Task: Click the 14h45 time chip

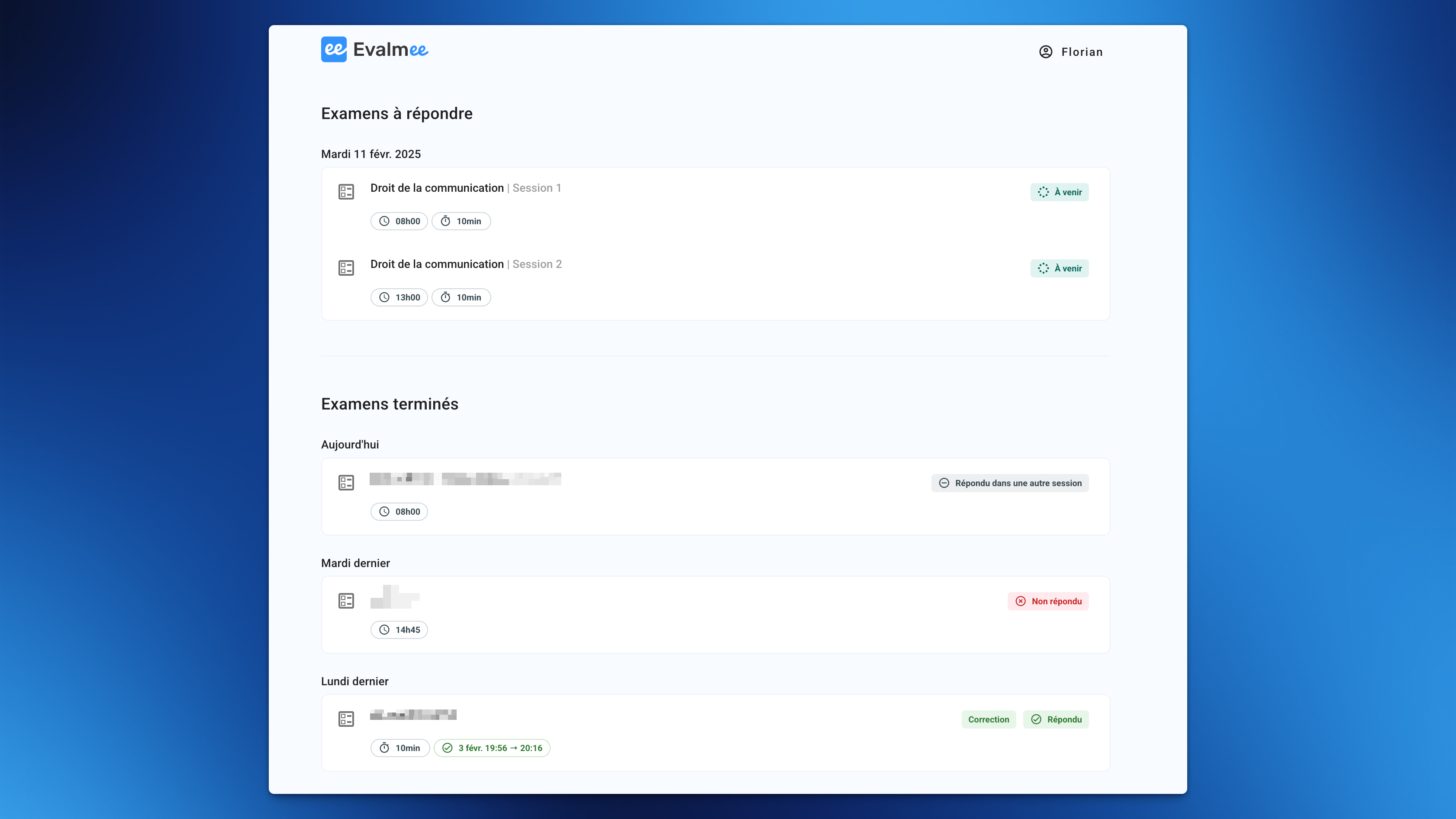Action: 399,630
